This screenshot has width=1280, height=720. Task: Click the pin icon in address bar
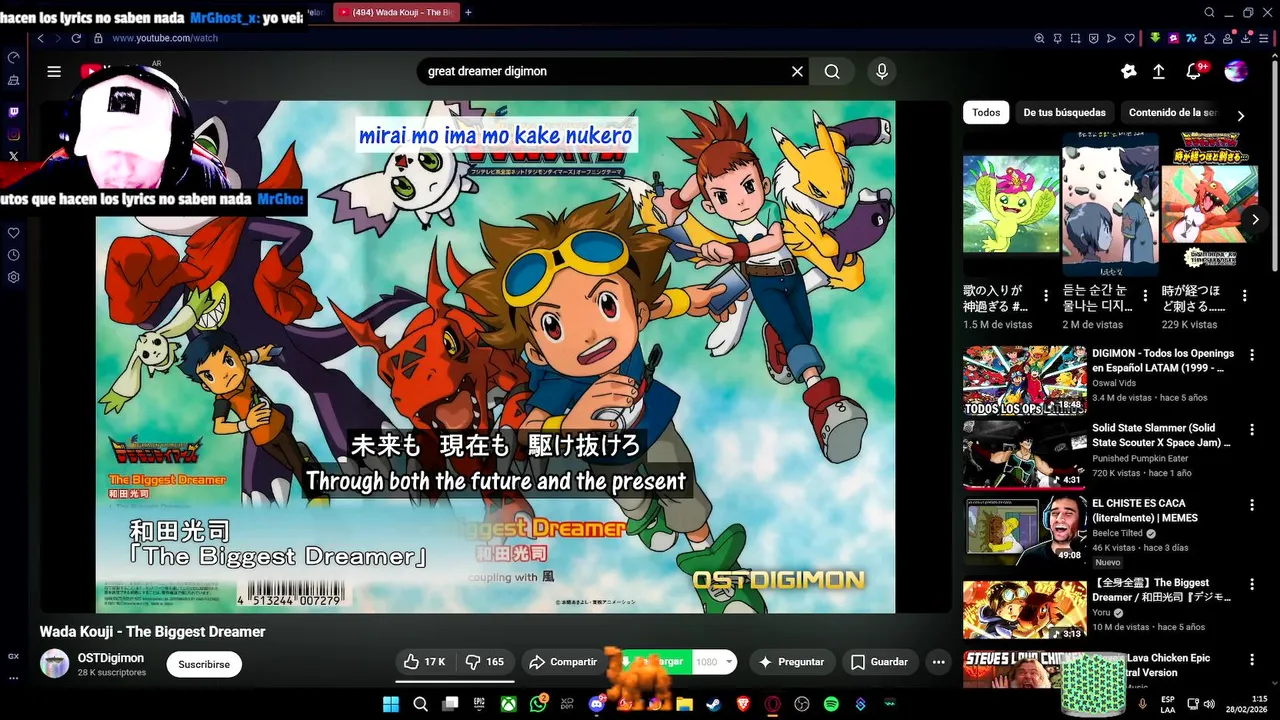(x=1057, y=38)
